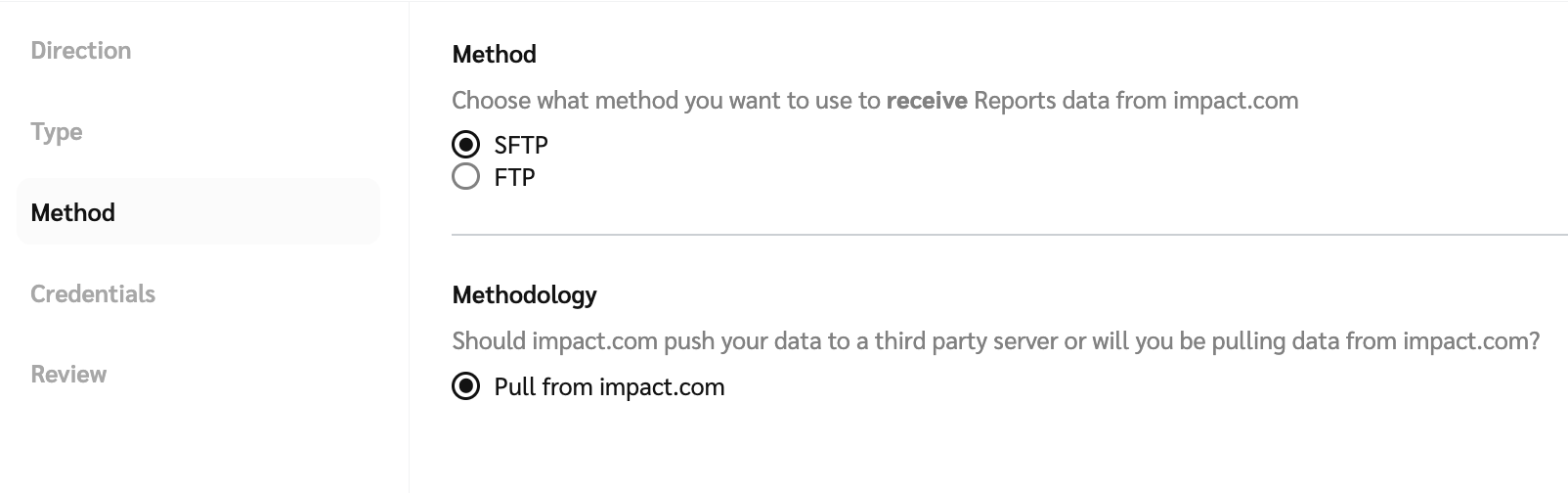1568x493 pixels.
Task: Click the bold Method section heading
Action: coord(494,55)
